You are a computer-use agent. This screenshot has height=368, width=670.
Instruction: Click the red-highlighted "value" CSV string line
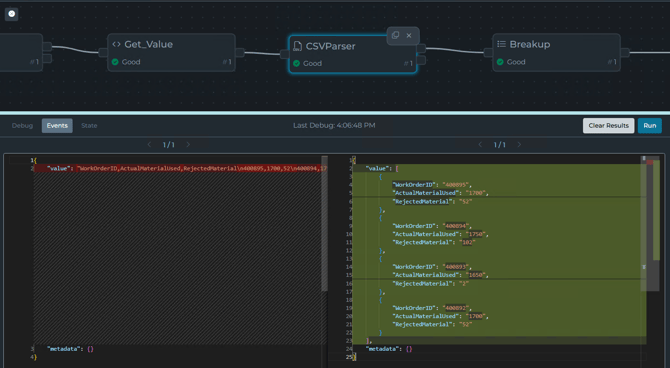181,168
